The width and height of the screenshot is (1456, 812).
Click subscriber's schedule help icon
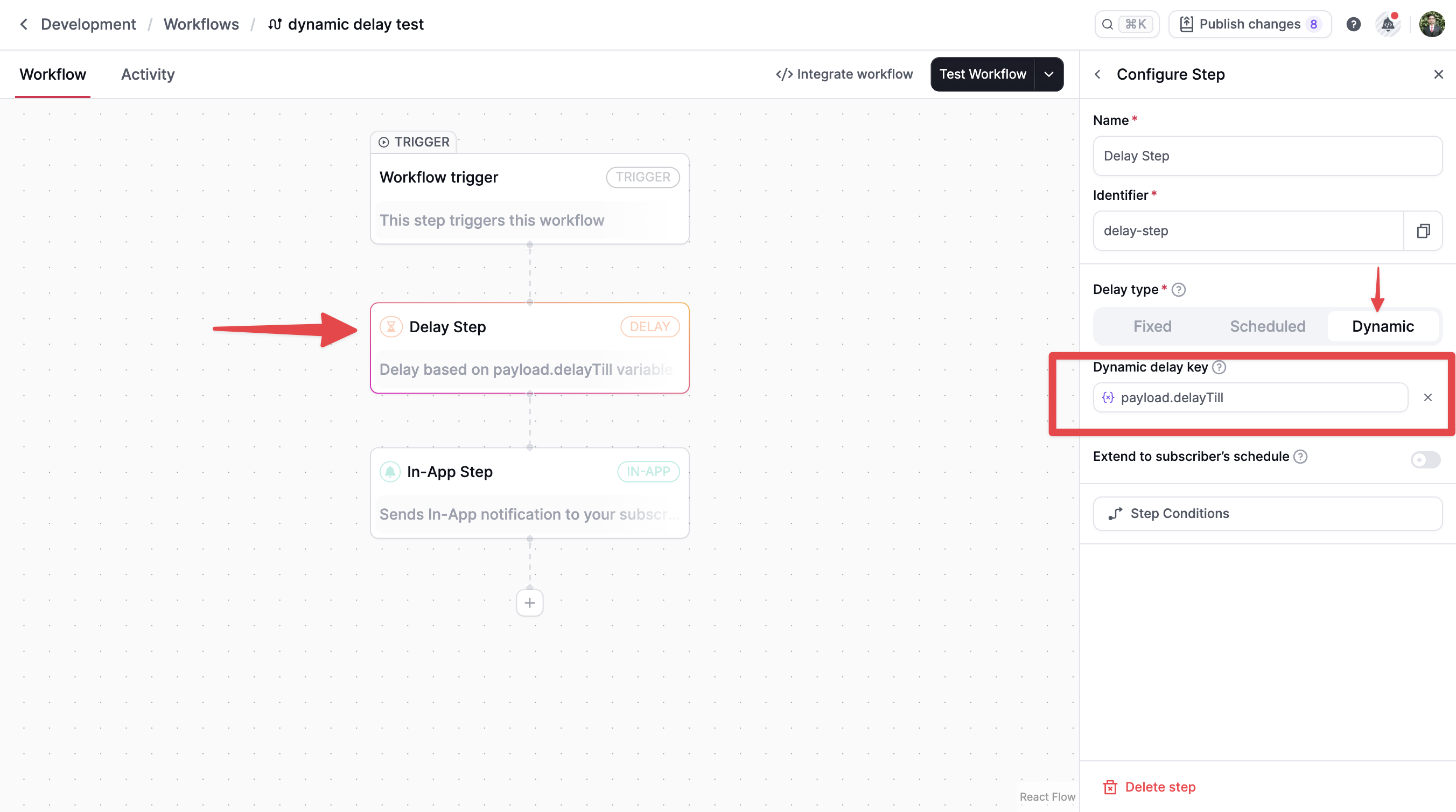[1300, 457]
